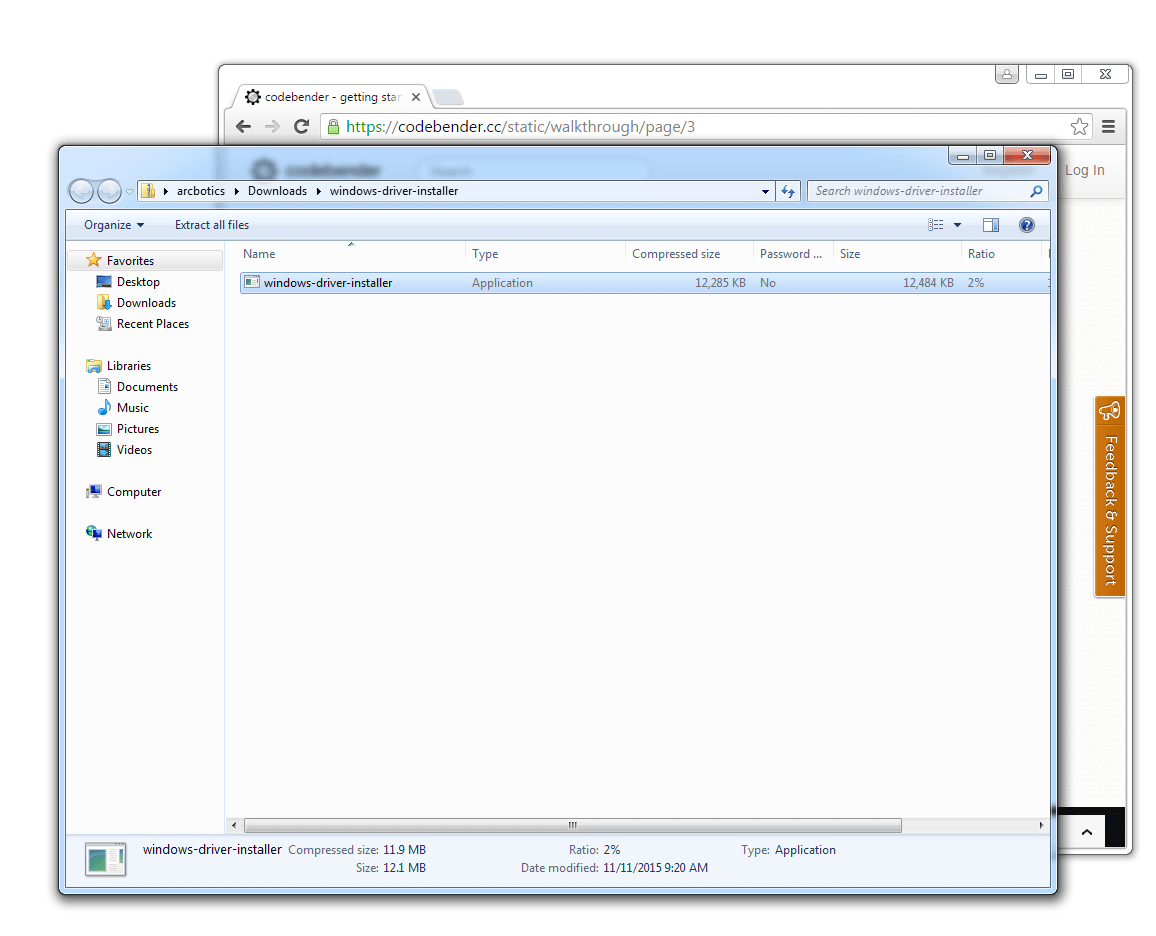
Task: Click the Search windows-driver-installer field
Action: point(918,191)
